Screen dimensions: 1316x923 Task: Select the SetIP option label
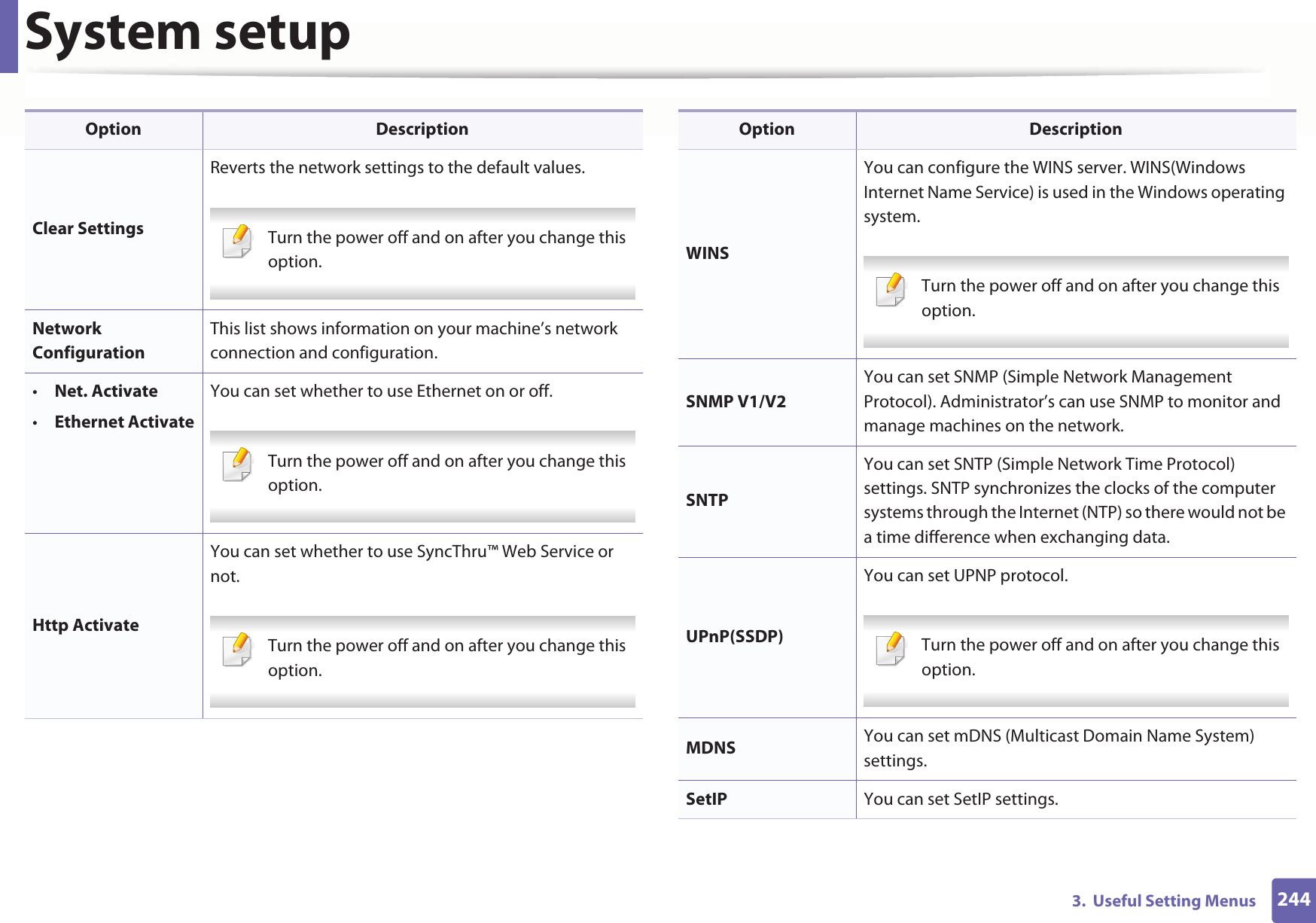(706, 799)
